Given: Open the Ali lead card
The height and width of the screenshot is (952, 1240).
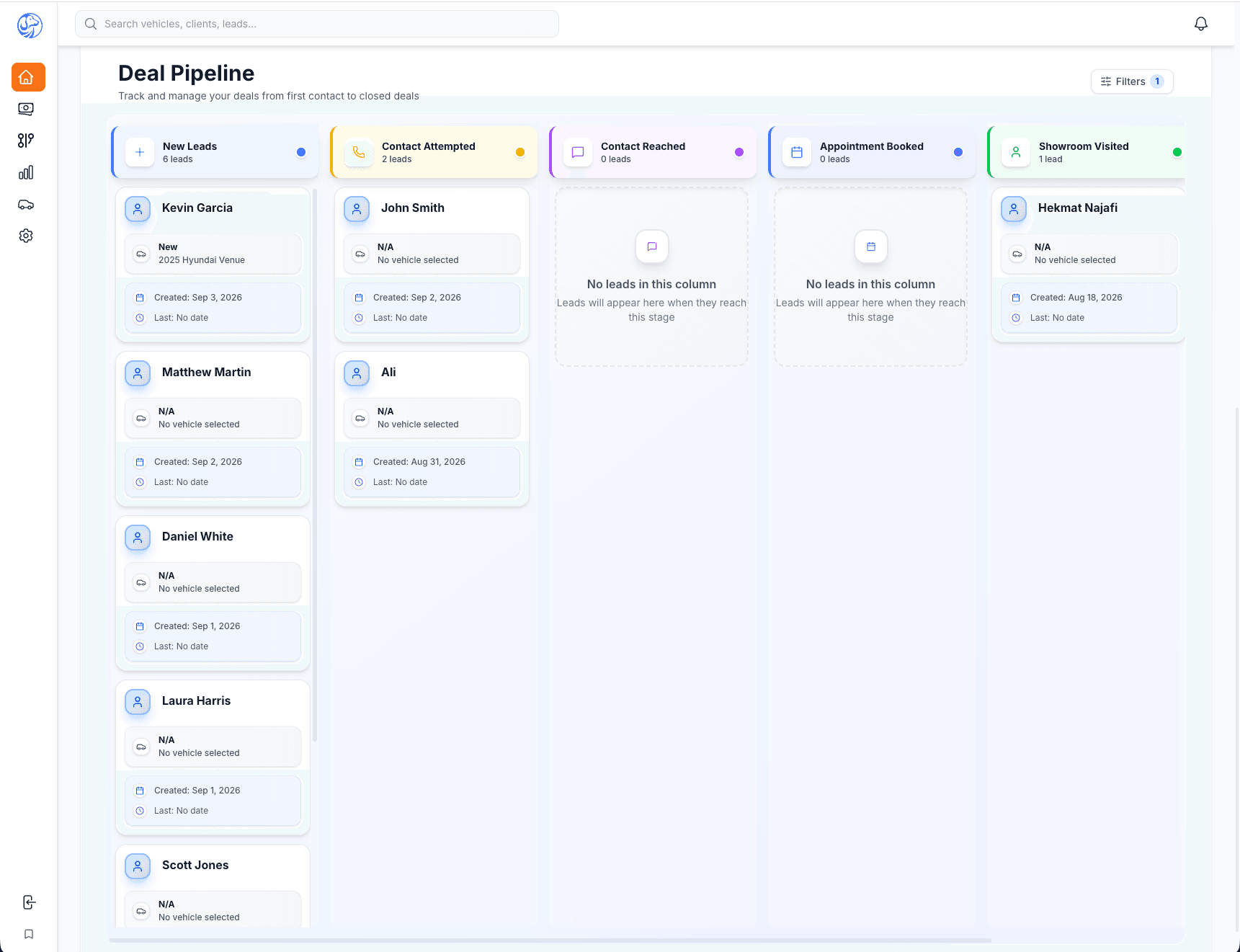Looking at the screenshot, I should [432, 430].
